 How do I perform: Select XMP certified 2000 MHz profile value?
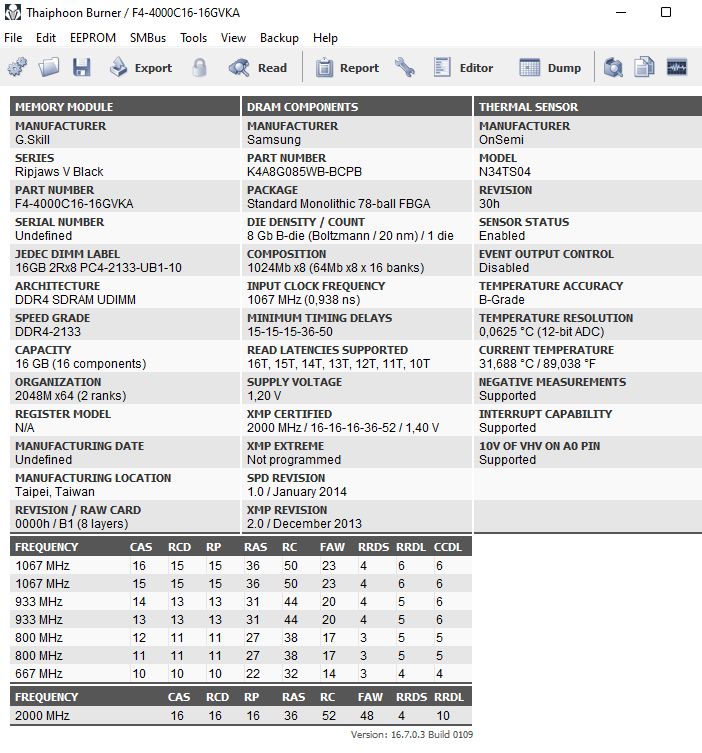pos(343,428)
